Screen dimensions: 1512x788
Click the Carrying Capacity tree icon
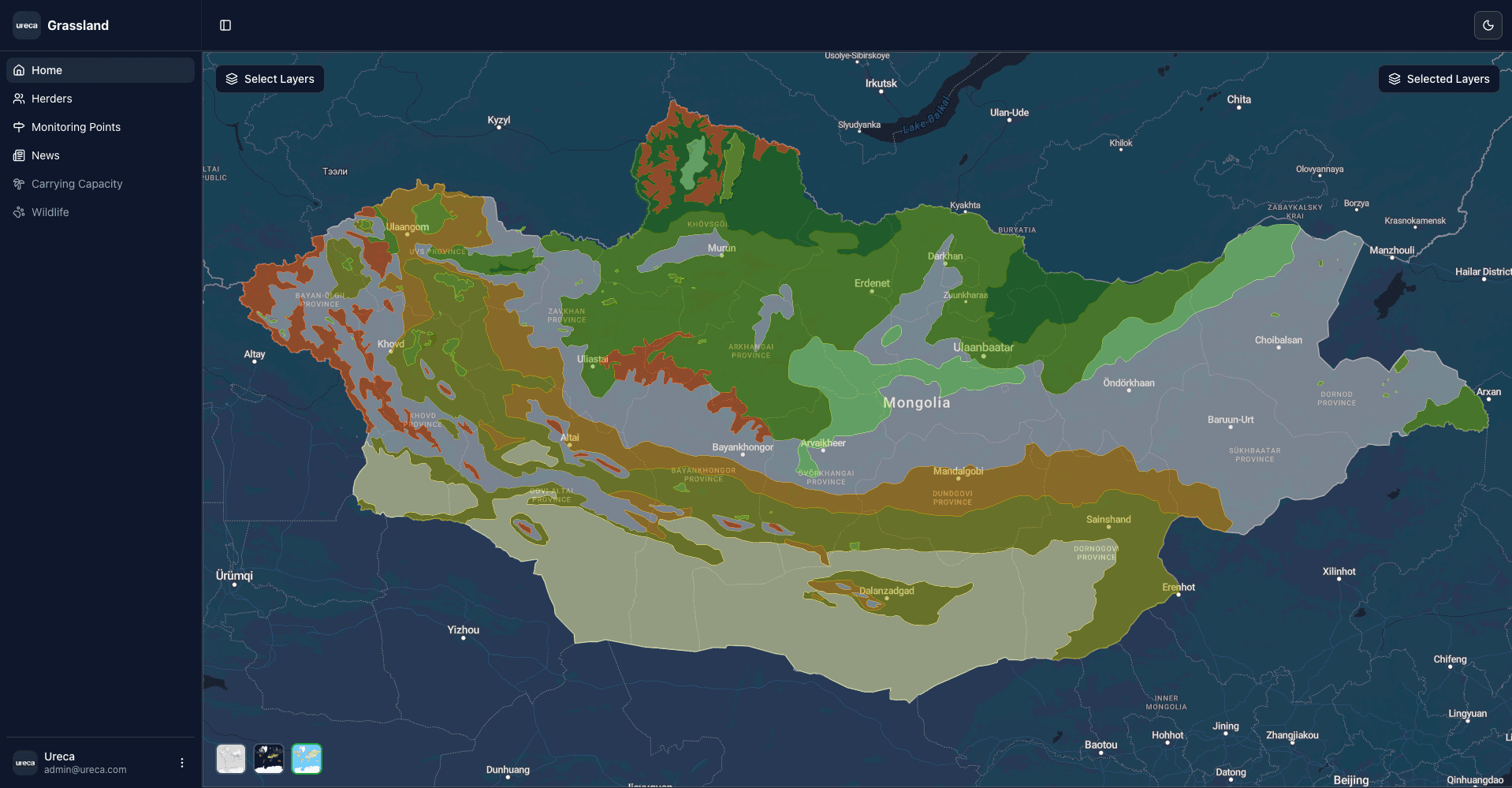19,184
